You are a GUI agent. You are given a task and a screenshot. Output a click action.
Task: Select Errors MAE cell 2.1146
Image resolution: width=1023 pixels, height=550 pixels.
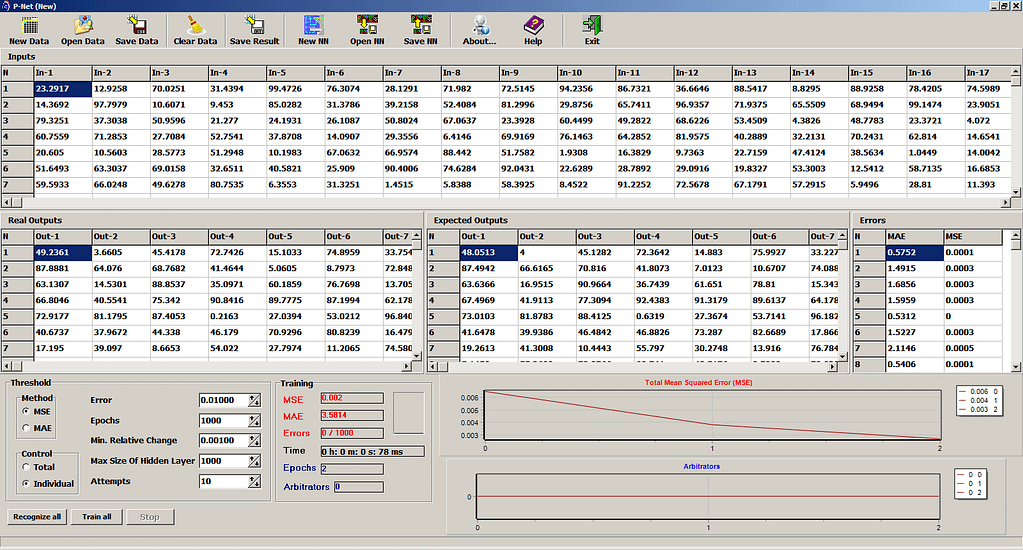[914, 348]
